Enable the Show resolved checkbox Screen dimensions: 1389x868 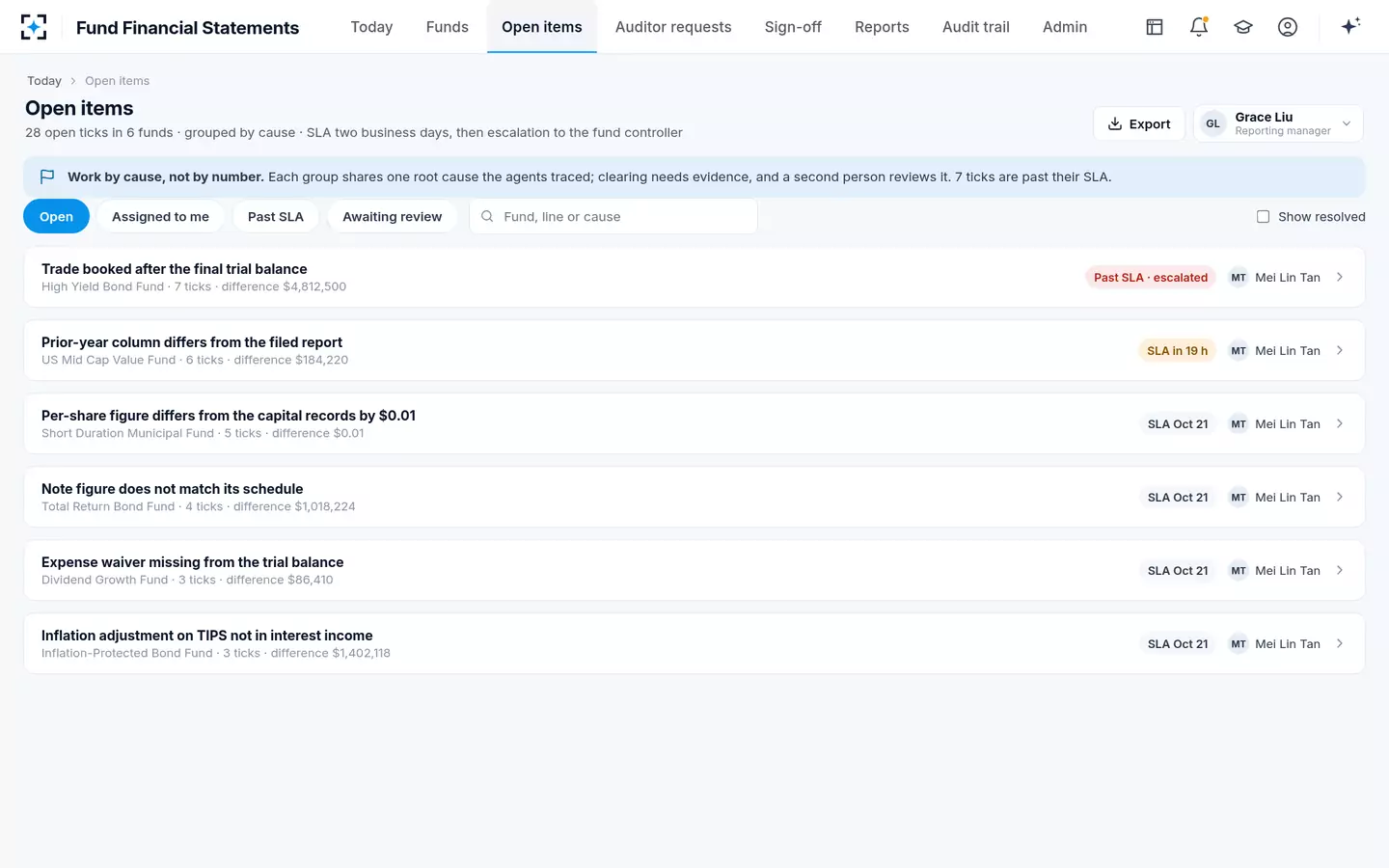point(1263,217)
